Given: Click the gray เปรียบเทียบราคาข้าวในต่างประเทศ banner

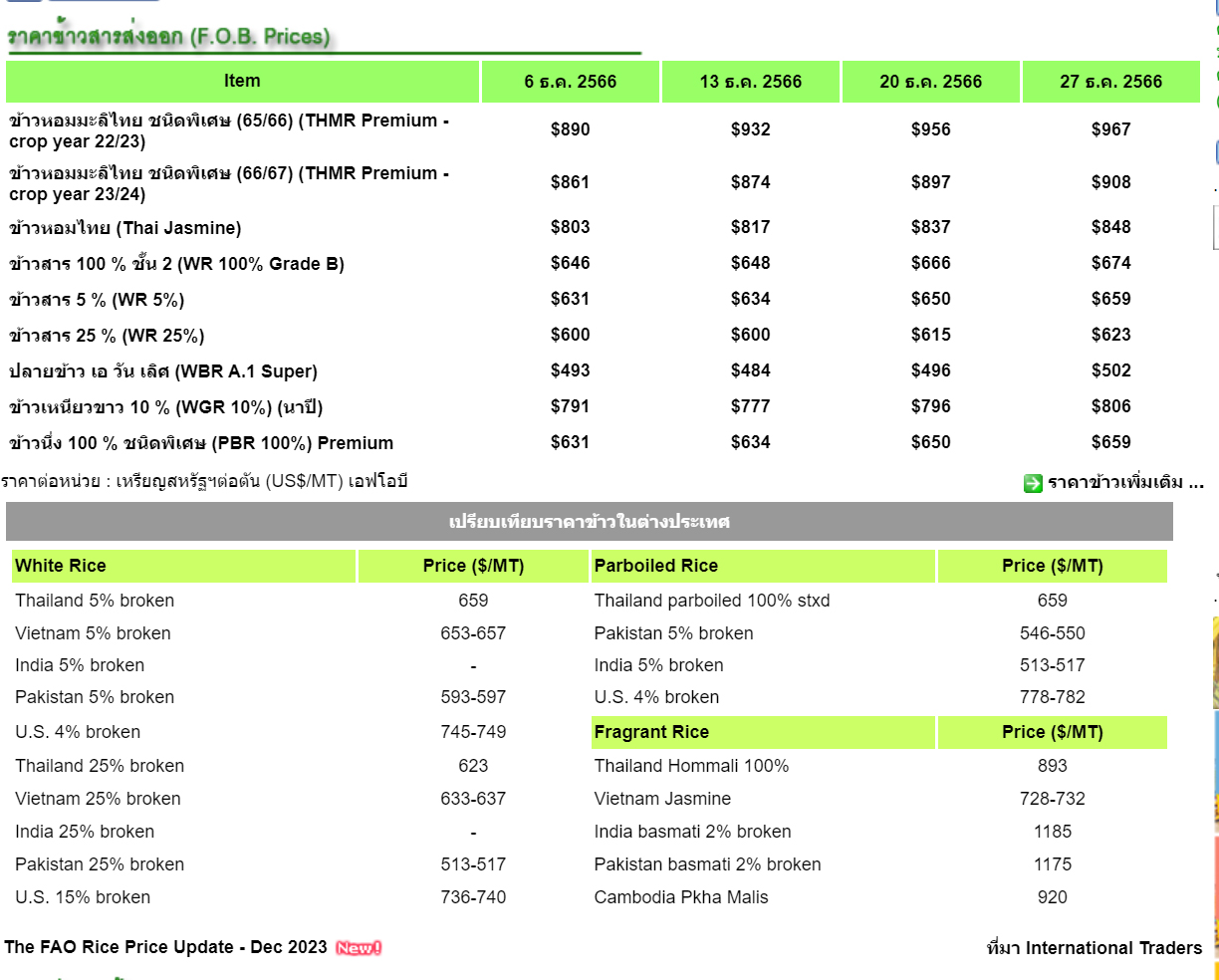Looking at the screenshot, I should coord(589,522).
